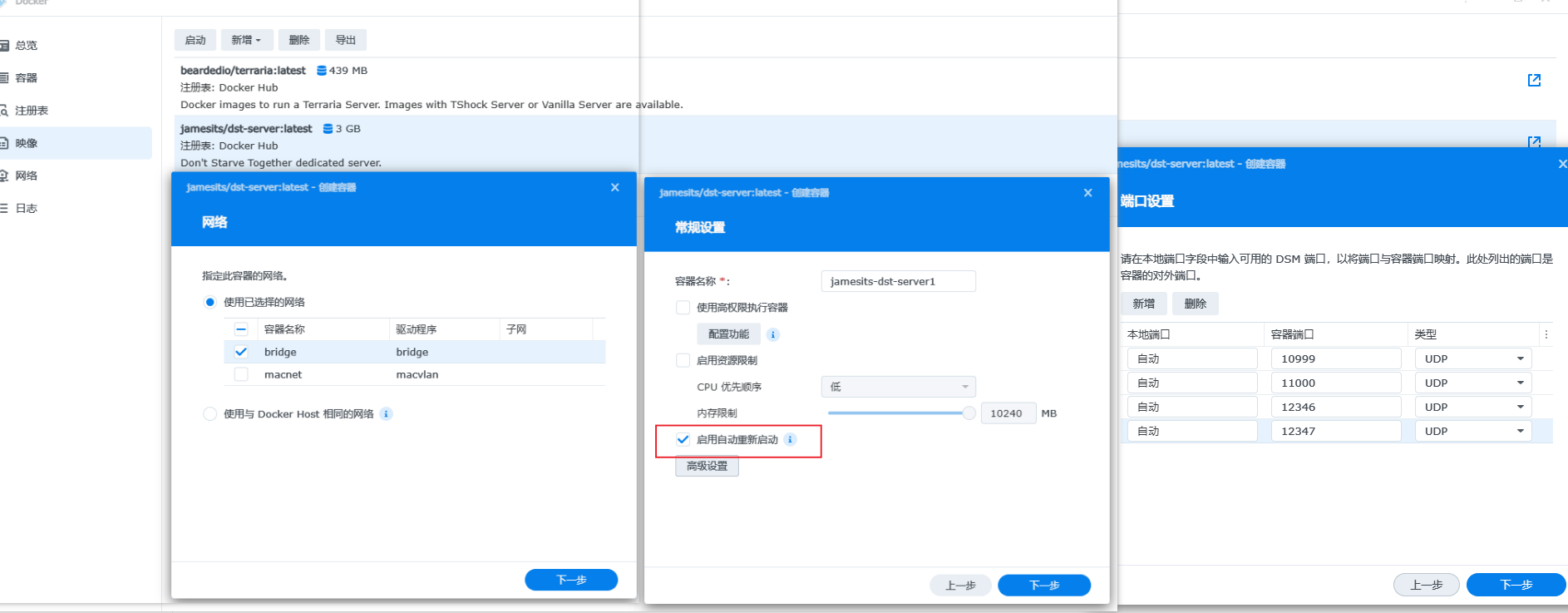Open the UDP type dropdown for port 12346
This screenshot has height=613, width=1568.
pyautogui.click(x=1473, y=407)
